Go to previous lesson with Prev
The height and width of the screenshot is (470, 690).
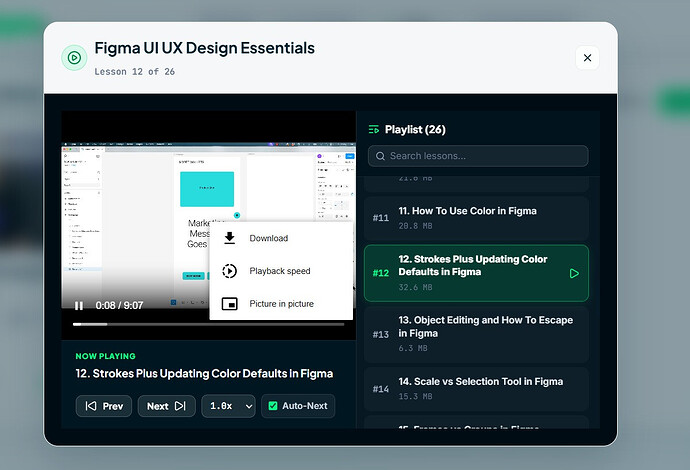(x=104, y=406)
